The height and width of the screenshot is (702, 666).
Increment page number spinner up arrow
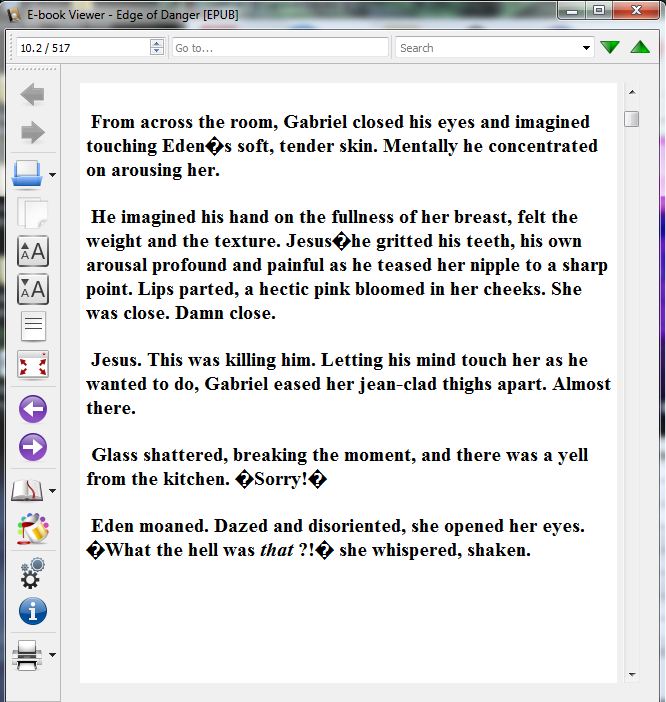[x=157, y=43]
